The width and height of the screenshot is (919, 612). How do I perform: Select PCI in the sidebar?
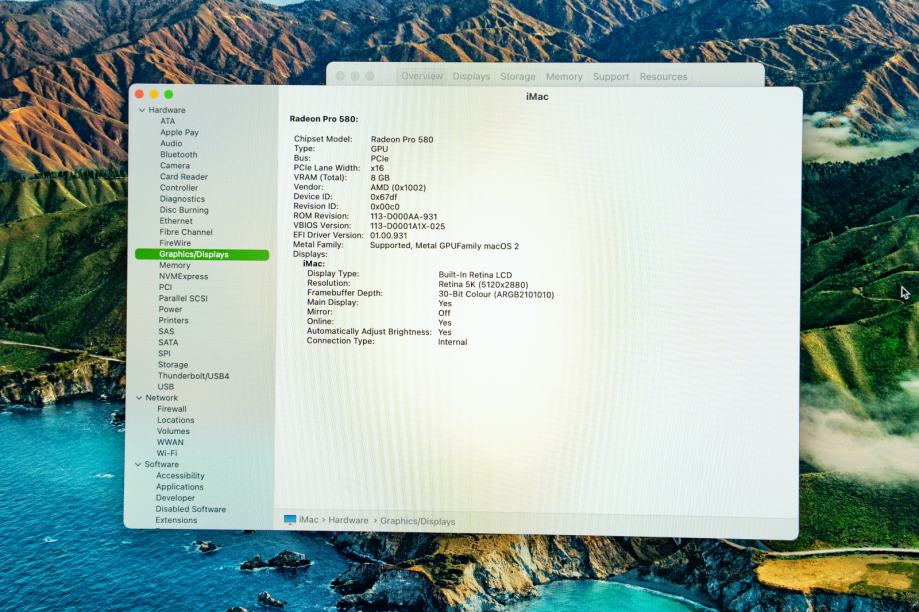tap(165, 287)
